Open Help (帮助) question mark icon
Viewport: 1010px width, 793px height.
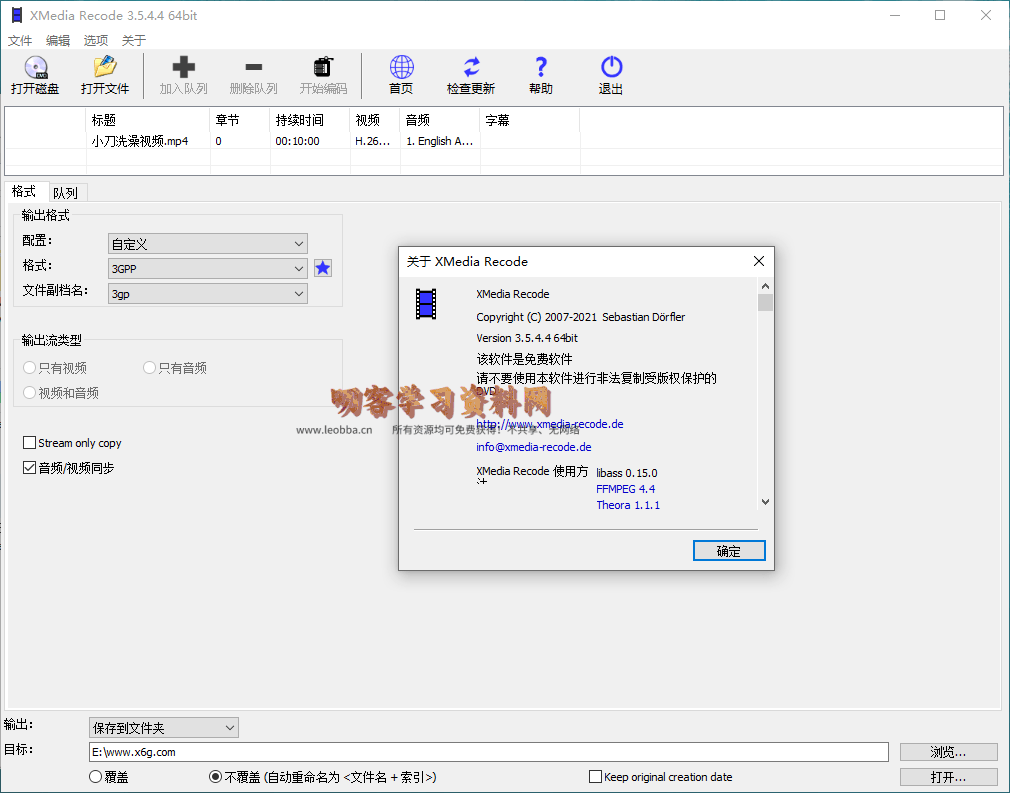coord(541,68)
